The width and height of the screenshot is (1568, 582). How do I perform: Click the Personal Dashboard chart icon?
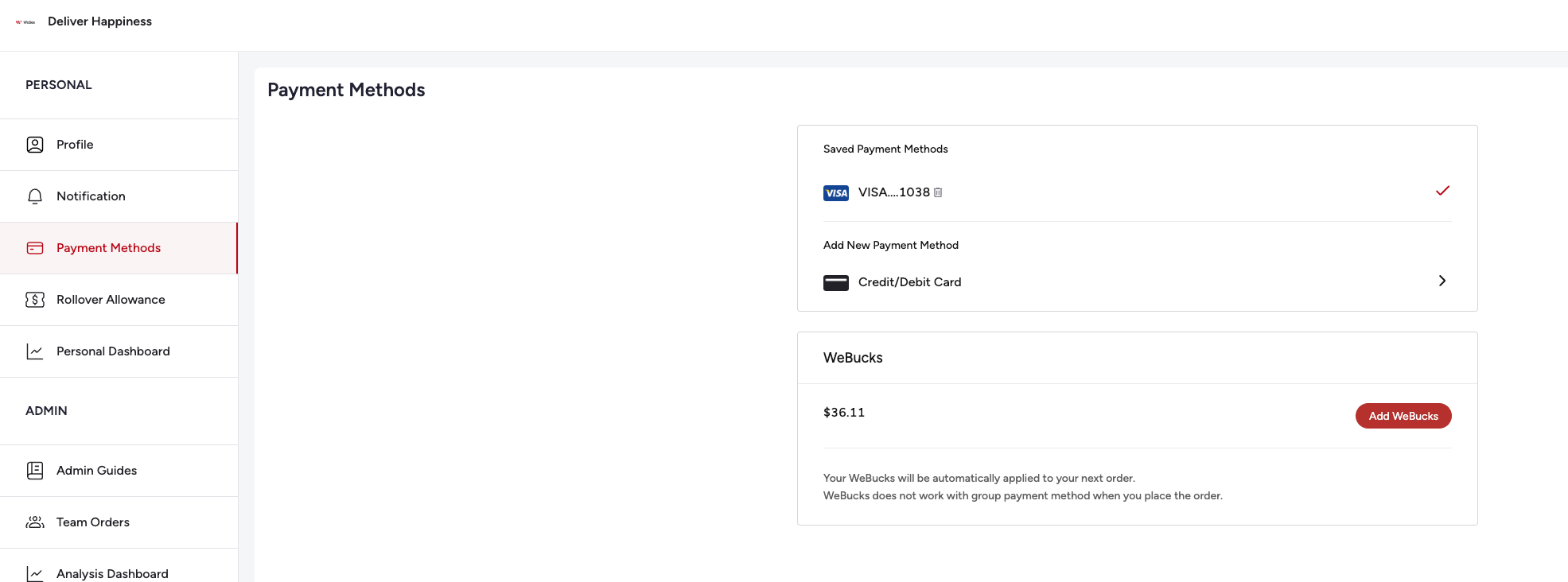[x=35, y=351]
